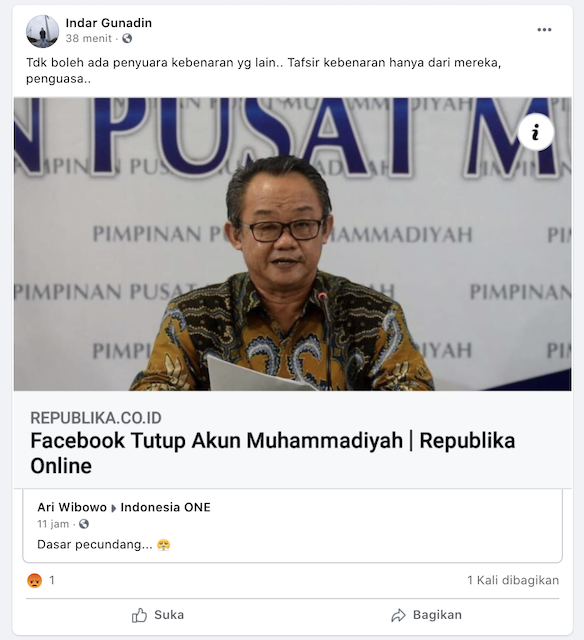Click the 11 jam timestamp
This screenshot has width=584, height=640.
tap(53, 524)
